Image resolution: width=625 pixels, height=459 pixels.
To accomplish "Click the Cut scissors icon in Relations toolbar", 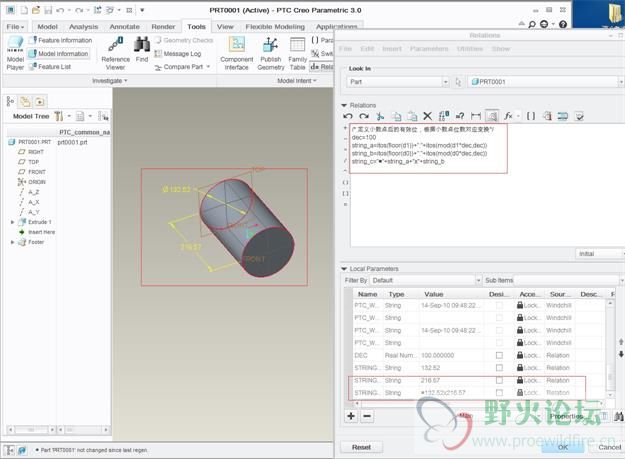I will (380, 116).
